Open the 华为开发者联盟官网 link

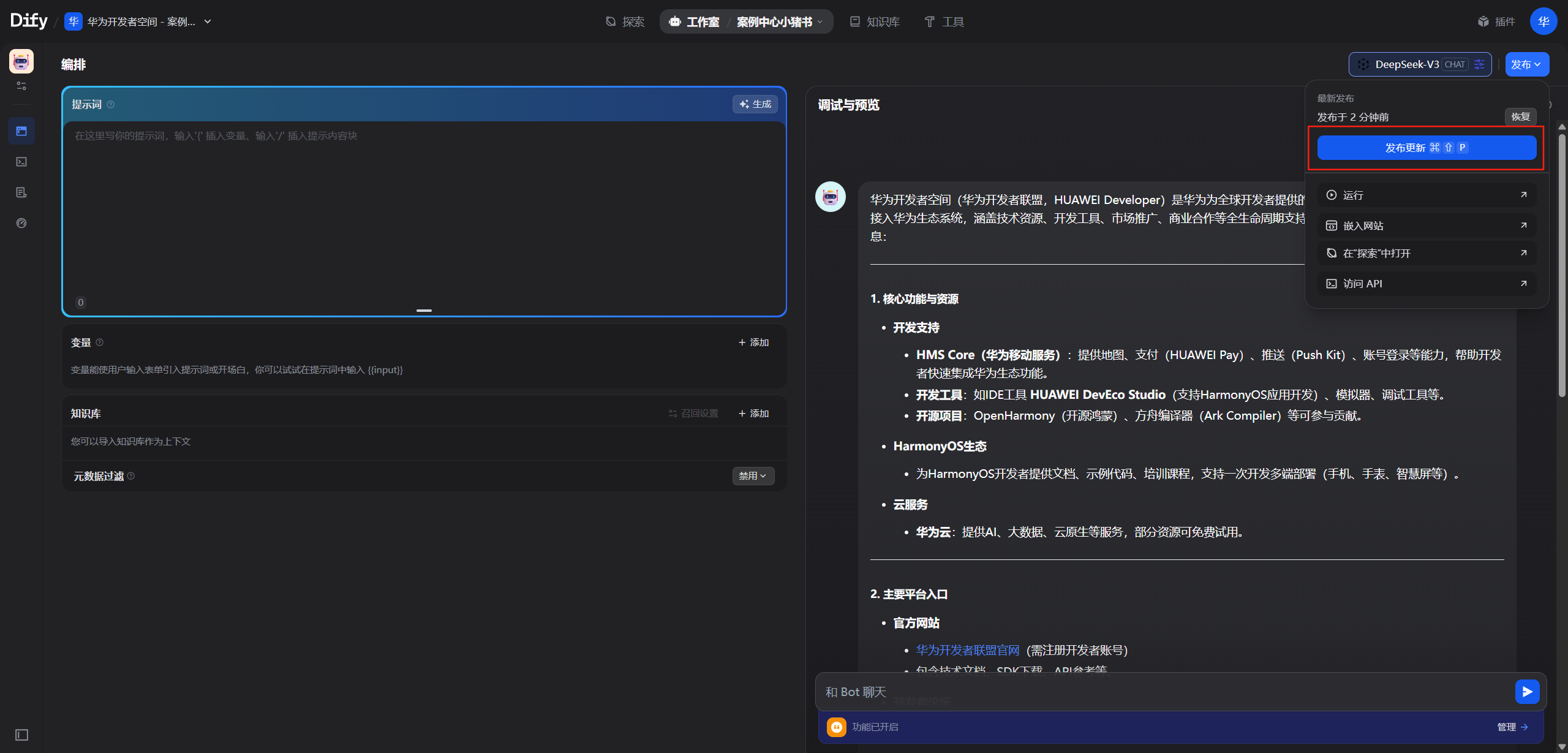(x=968, y=650)
